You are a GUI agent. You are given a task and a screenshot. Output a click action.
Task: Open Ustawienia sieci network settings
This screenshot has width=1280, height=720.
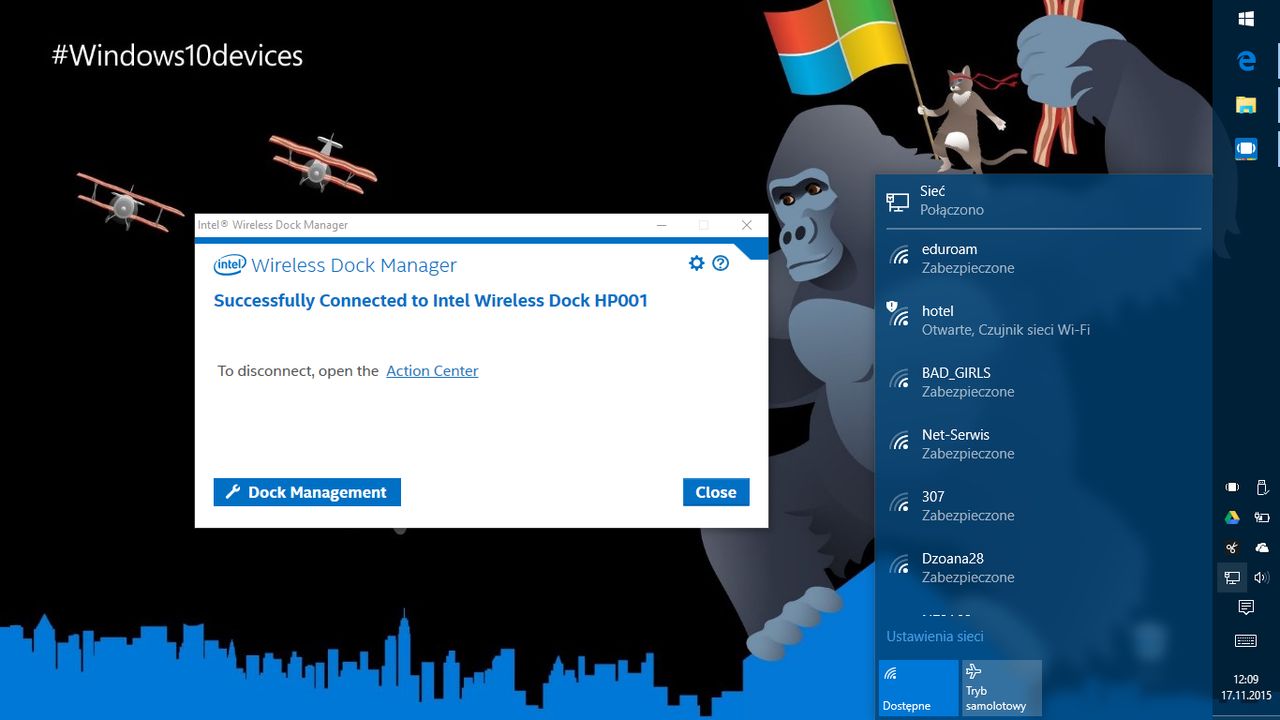[935, 636]
